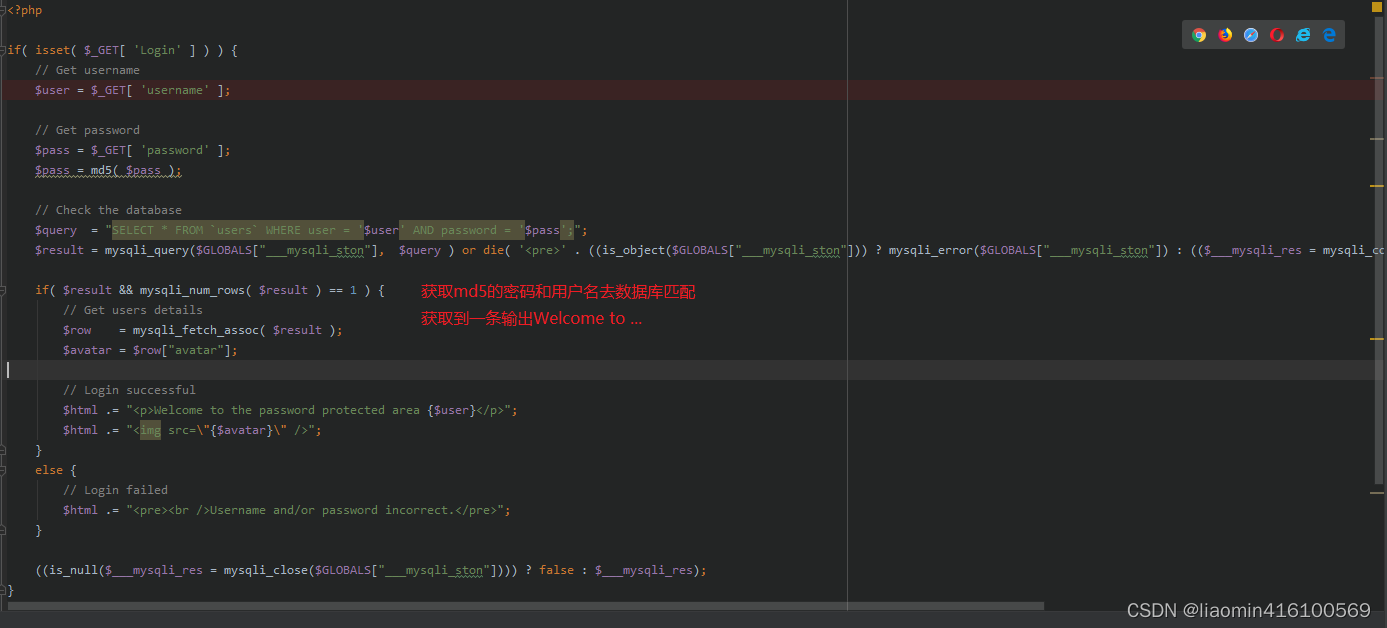Open the file in Internet Explorer

[1303, 35]
